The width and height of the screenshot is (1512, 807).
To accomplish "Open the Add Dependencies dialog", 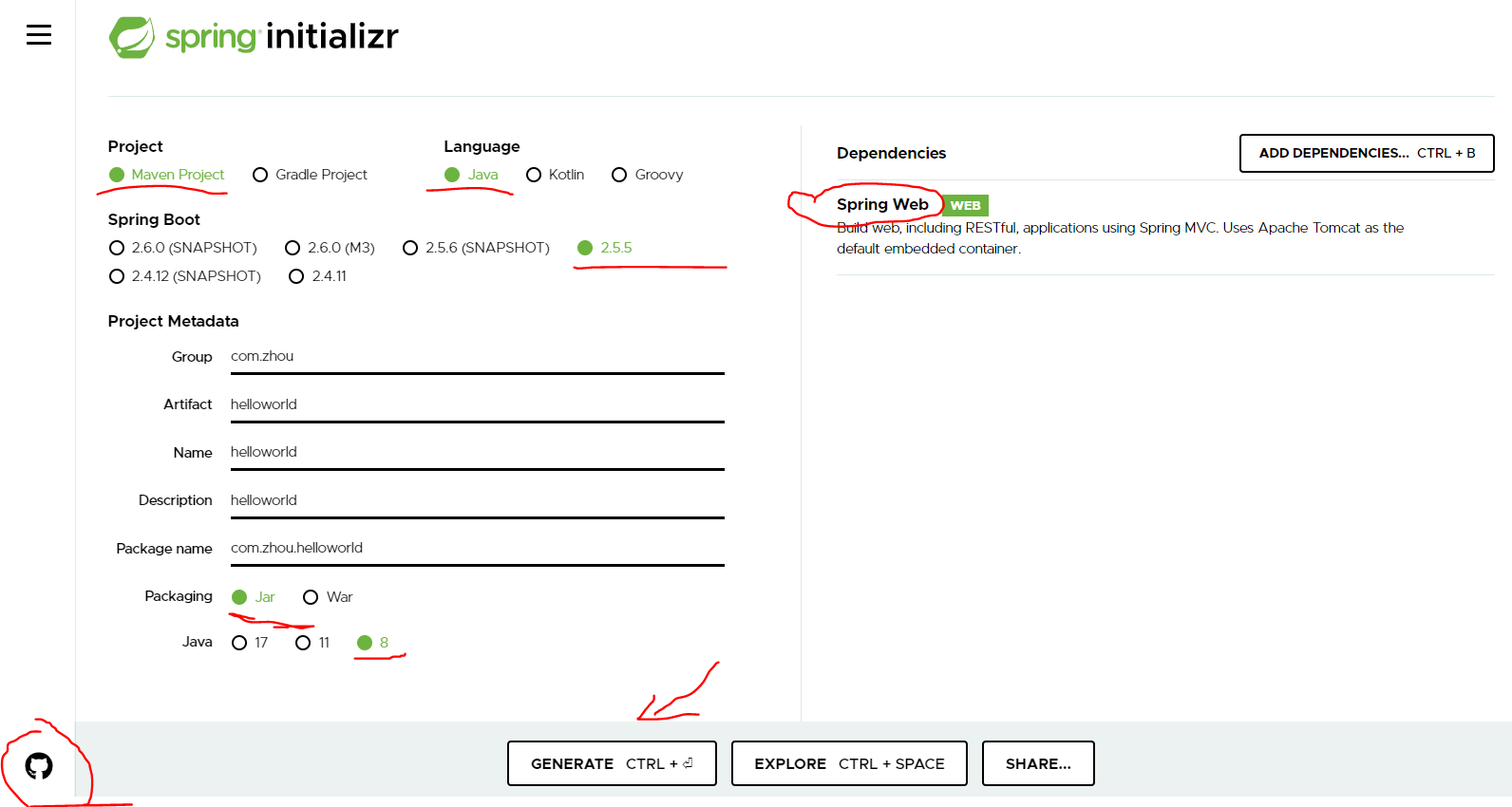I will pos(1367,153).
